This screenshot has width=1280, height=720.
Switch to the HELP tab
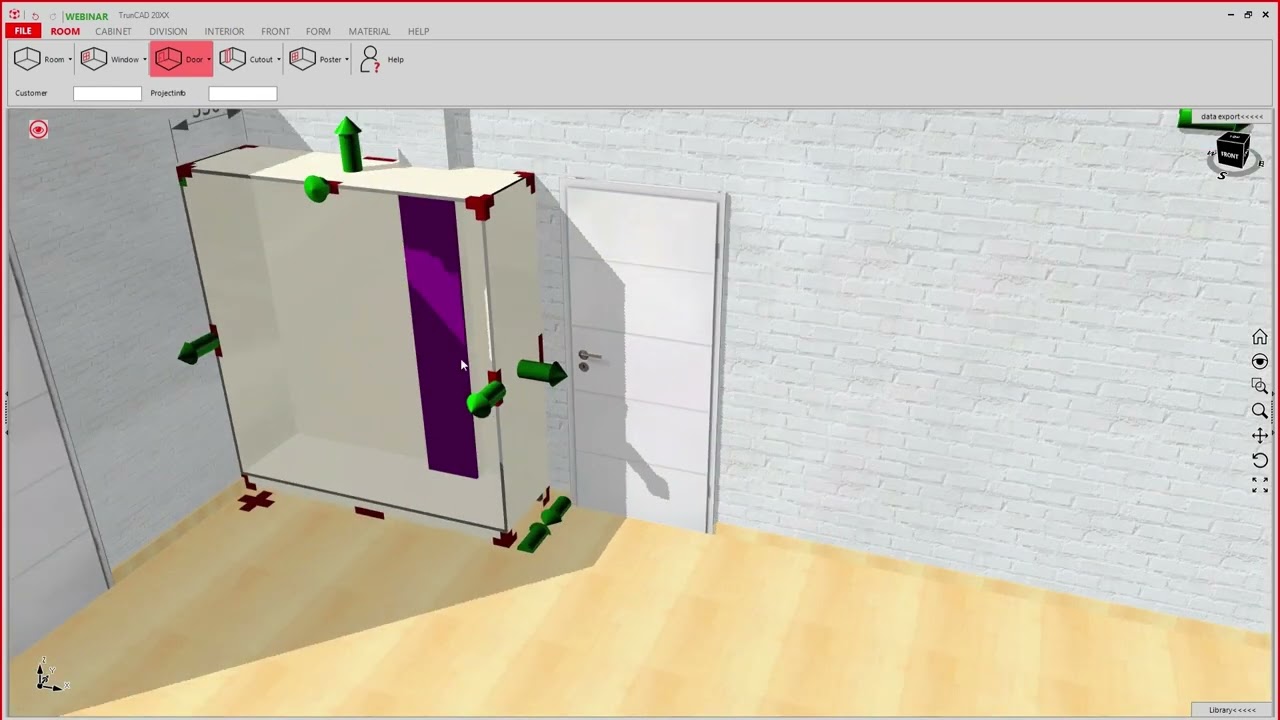418,31
